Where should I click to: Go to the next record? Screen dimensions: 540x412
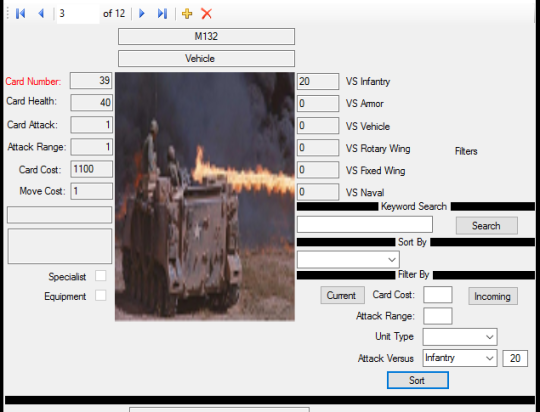point(142,13)
